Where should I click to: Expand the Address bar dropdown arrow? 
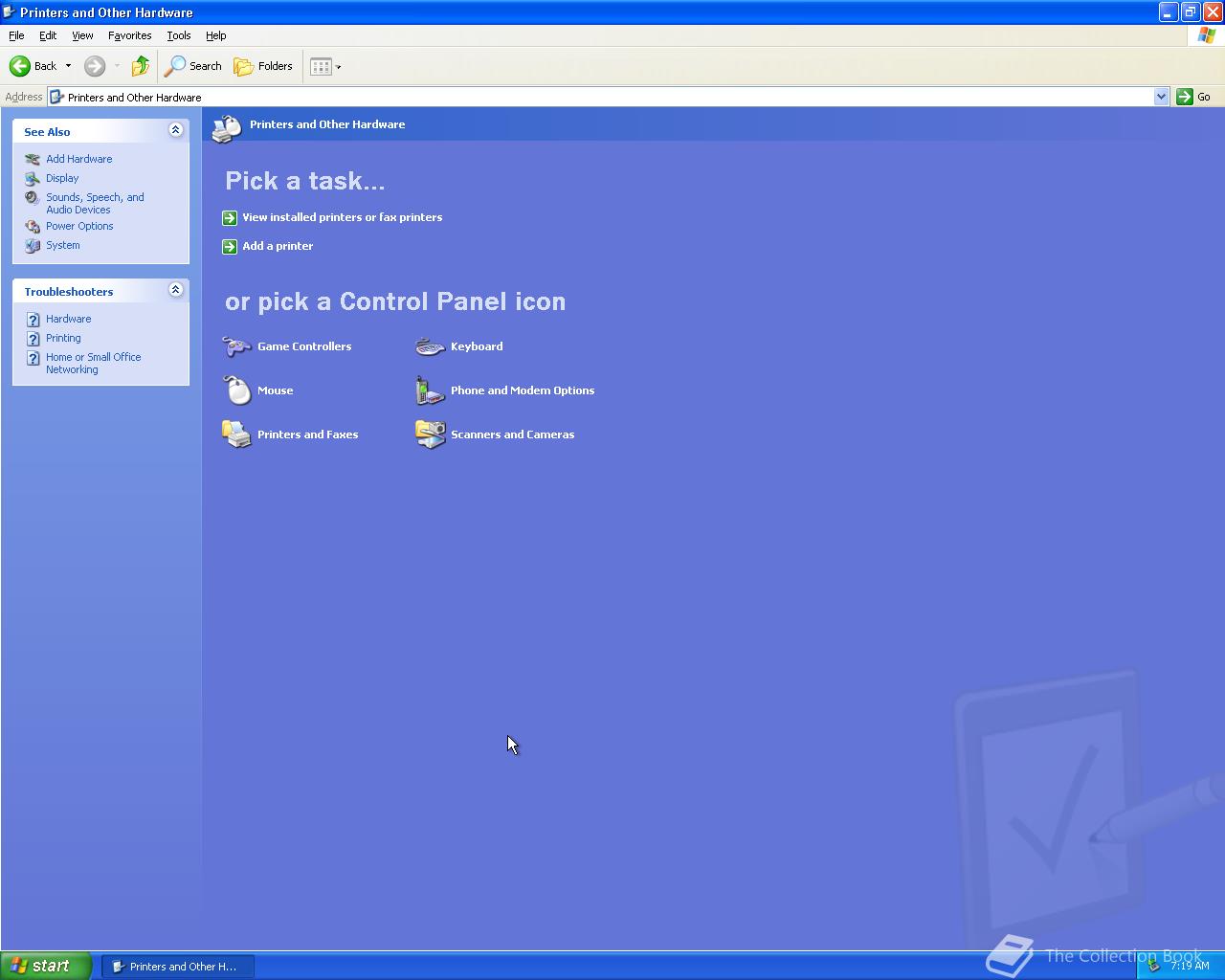1161,97
